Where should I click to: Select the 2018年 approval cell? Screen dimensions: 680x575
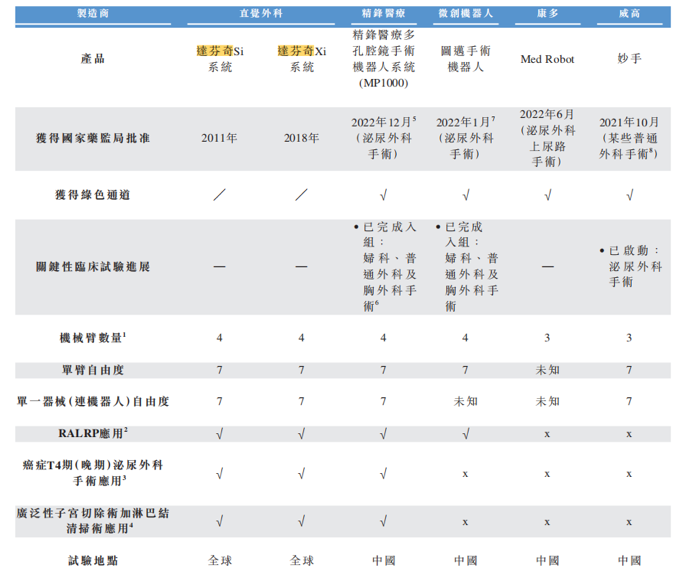point(301,138)
